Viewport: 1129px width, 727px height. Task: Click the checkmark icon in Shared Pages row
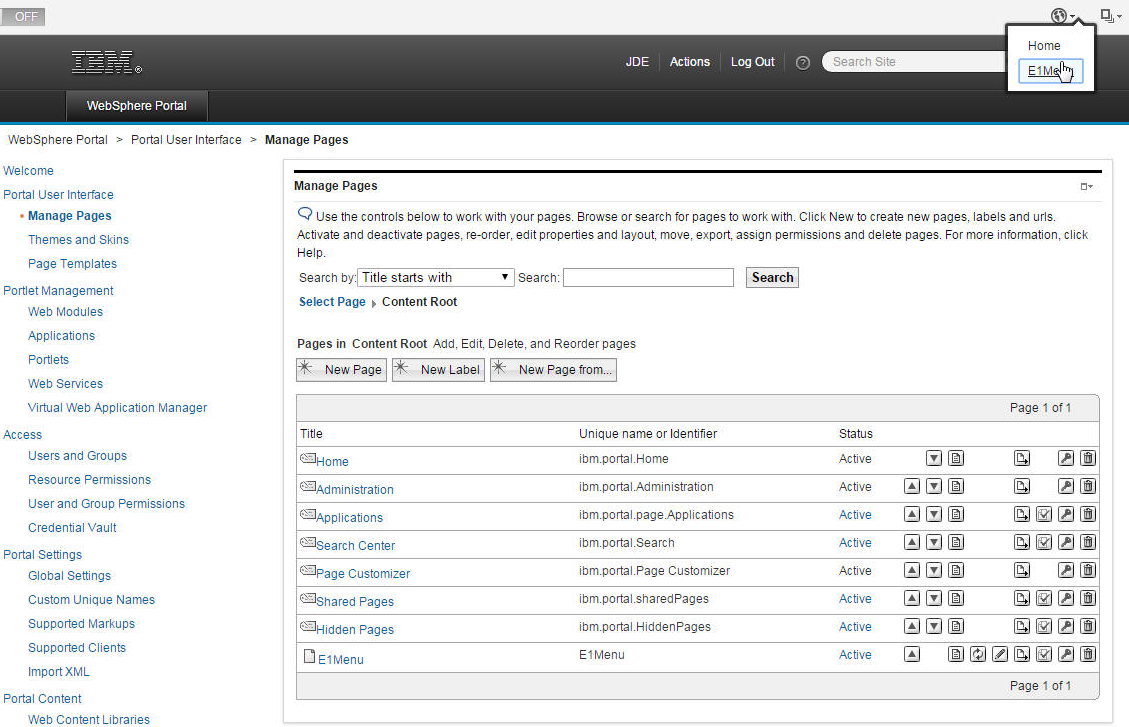pyautogui.click(x=1044, y=598)
